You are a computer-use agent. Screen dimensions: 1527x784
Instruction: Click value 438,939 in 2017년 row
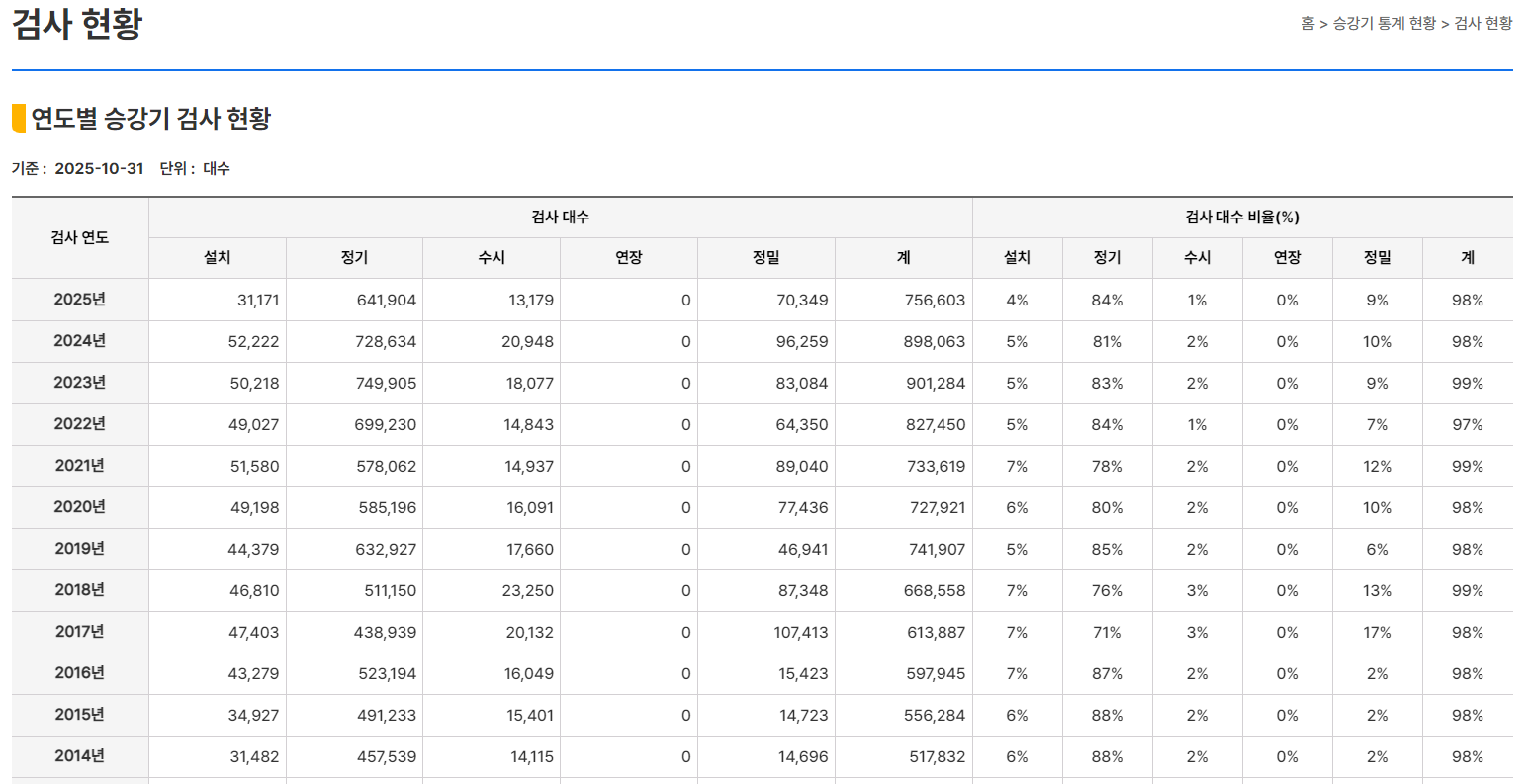[x=386, y=633]
